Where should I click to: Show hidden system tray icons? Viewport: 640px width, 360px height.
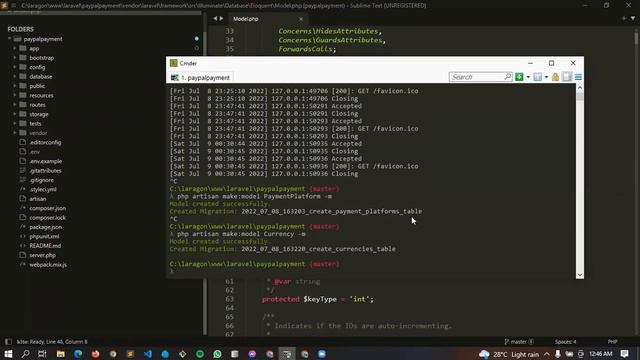click(x=547, y=354)
